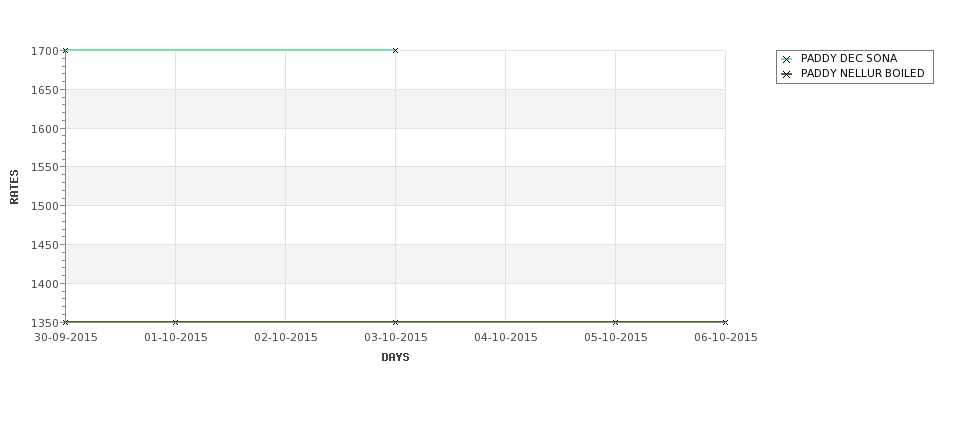Click the 1400 y-axis tick label
This screenshot has width=975, height=429.
(x=45, y=284)
